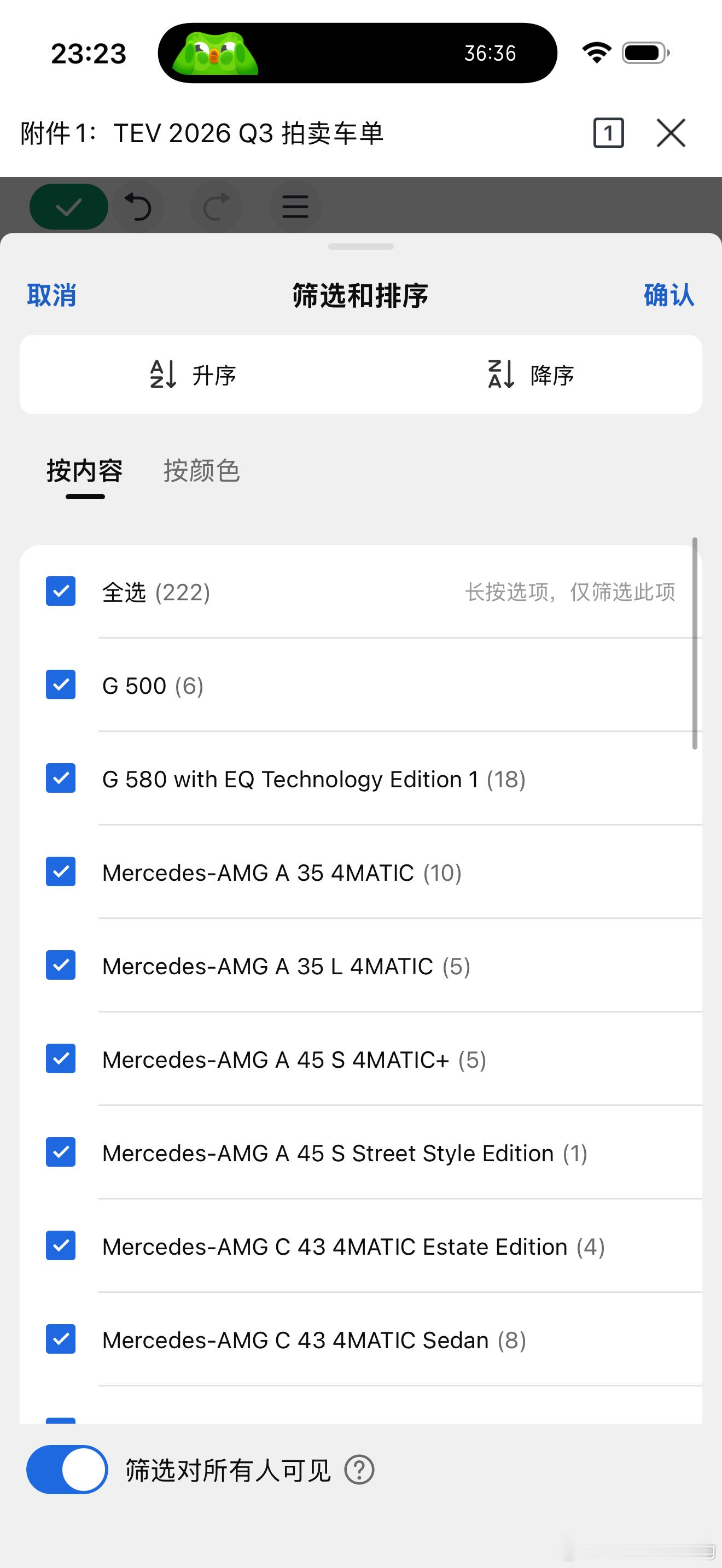Switch to the 按颜色 tab
The image size is (722, 1568).
pyautogui.click(x=201, y=471)
